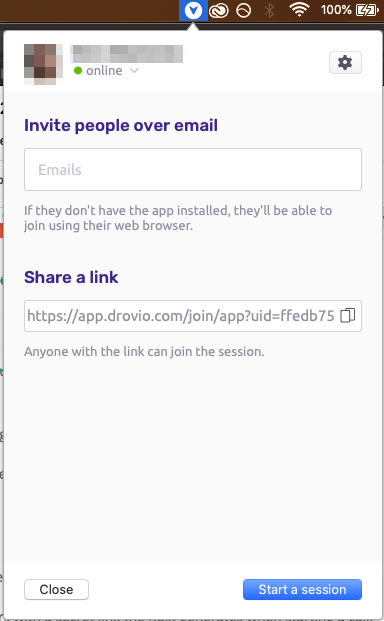The image size is (384, 621).
Task: Click the Share a link heading
Action: point(71,277)
